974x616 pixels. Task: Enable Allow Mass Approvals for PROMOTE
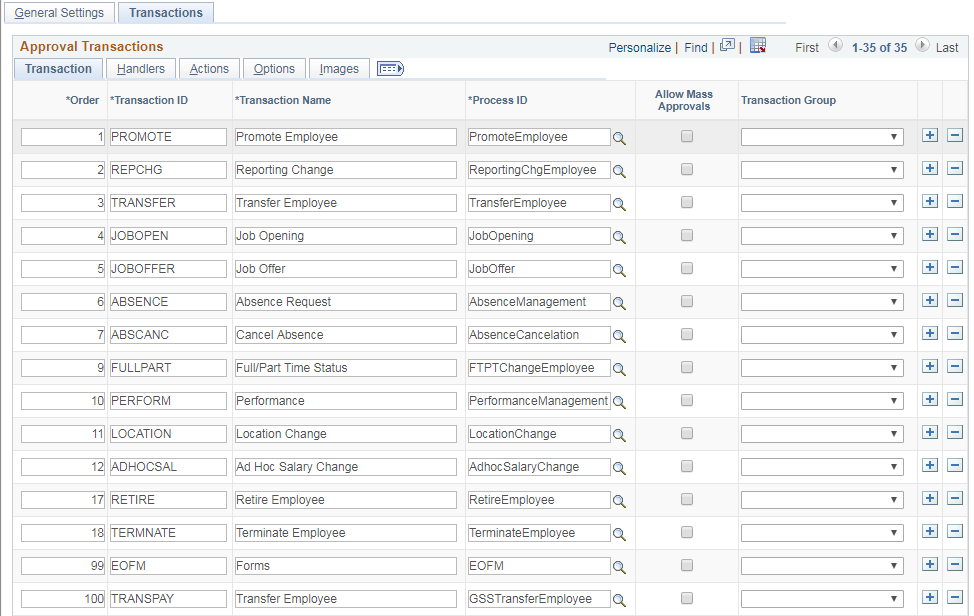point(686,136)
